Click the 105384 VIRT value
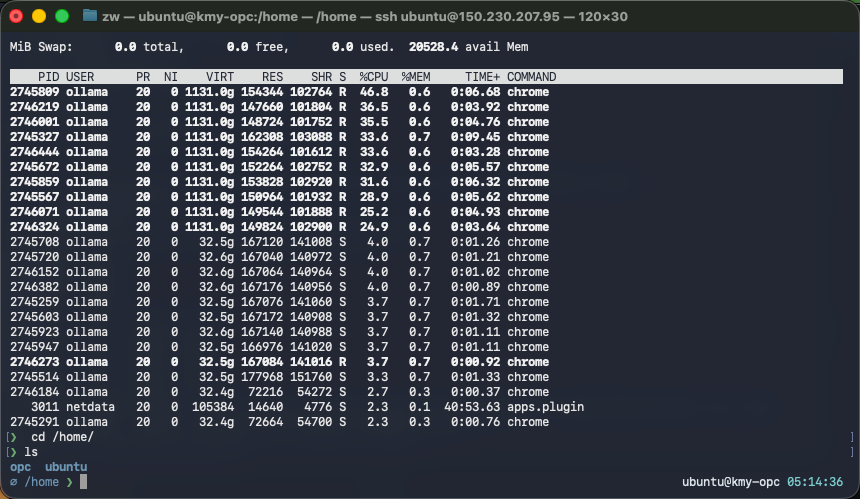 [213, 407]
